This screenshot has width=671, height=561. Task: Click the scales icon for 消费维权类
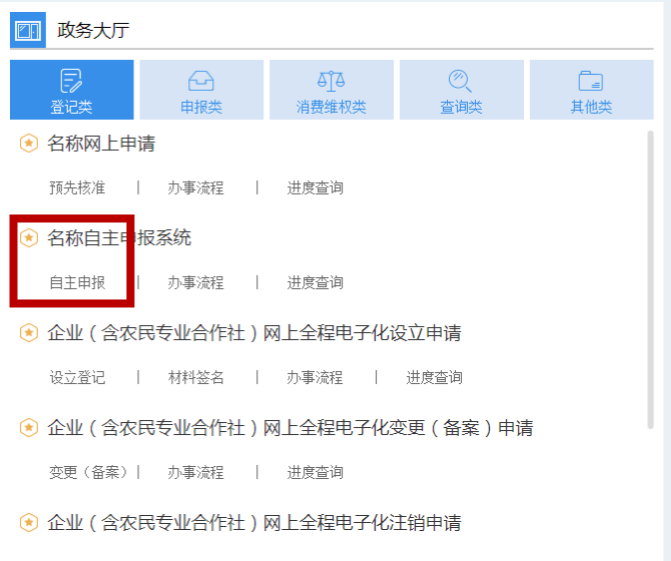coord(331,81)
